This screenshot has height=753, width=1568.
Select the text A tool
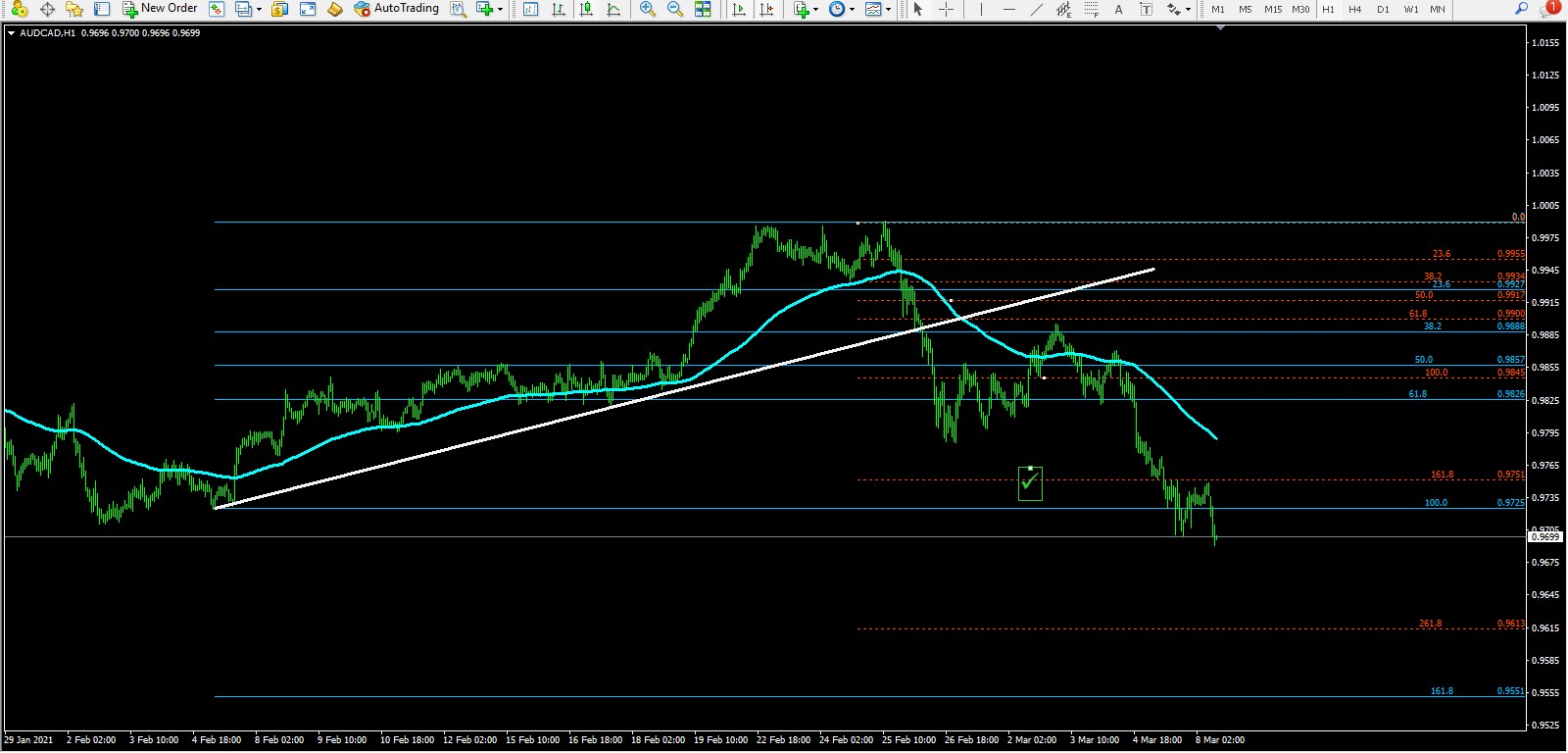(x=1118, y=9)
